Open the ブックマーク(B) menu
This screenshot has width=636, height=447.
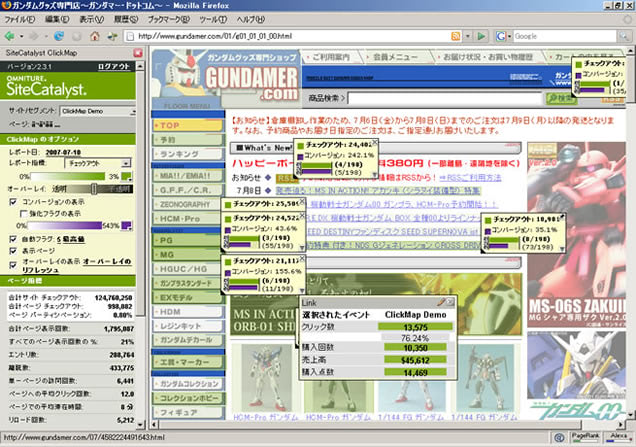[168, 19]
